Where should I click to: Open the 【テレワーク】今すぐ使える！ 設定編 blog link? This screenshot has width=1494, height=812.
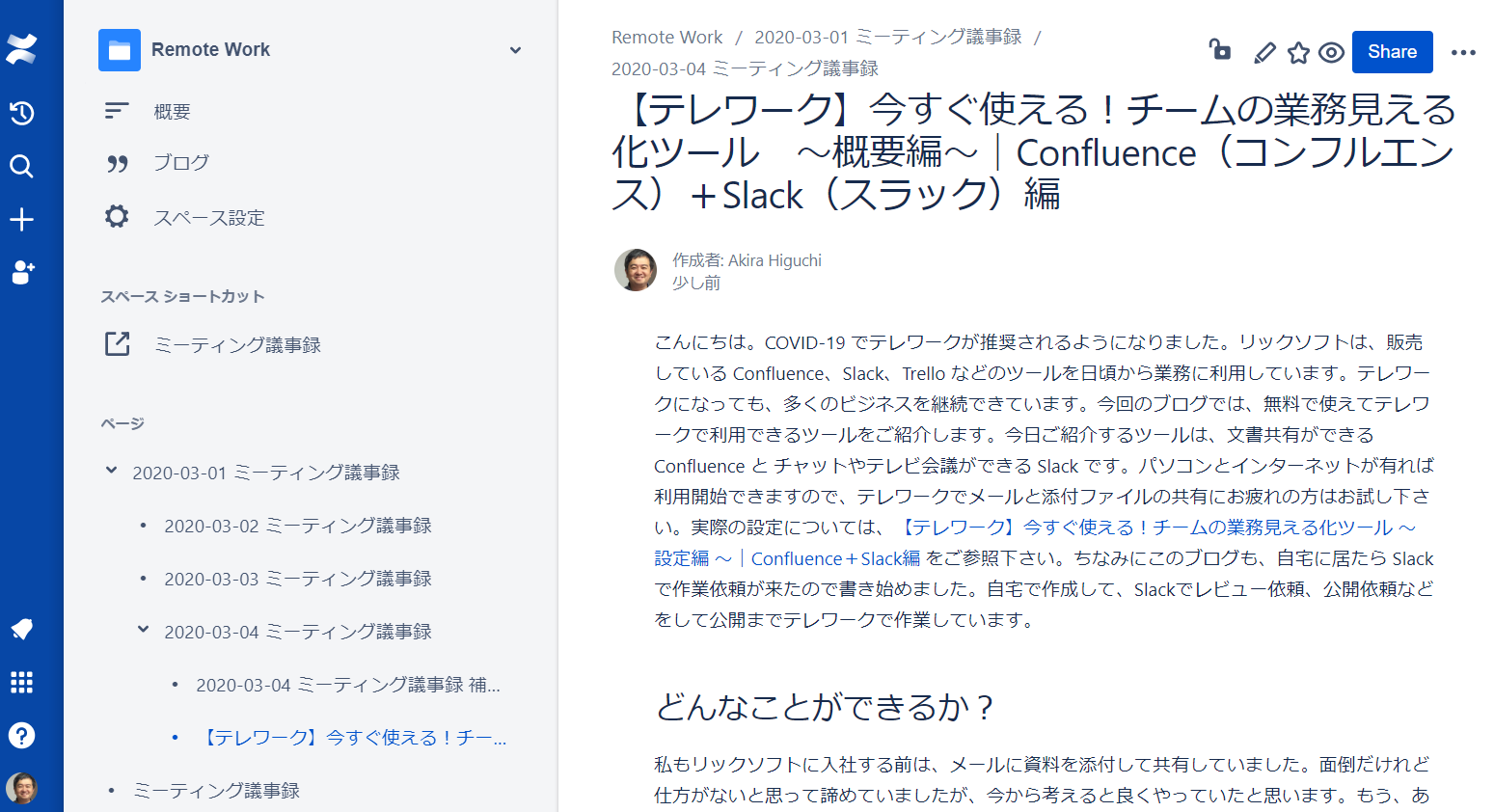tap(1035, 543)
